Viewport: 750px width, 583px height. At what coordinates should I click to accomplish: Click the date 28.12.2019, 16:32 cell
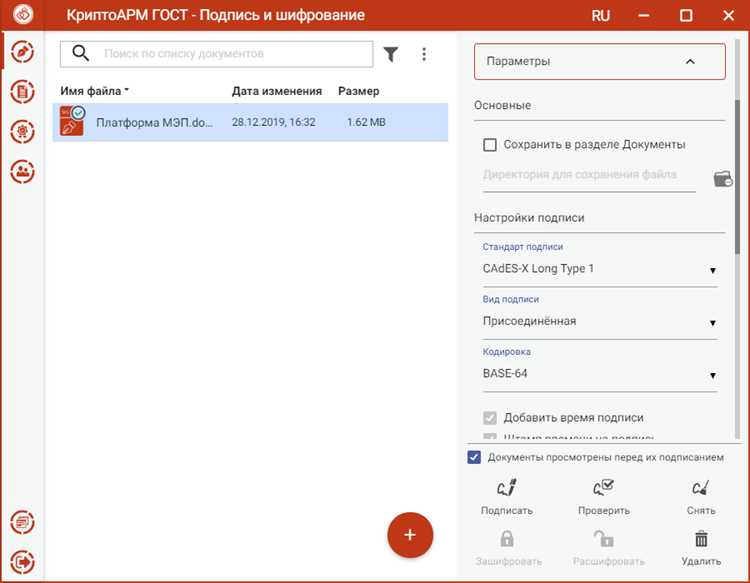[274, 122]
